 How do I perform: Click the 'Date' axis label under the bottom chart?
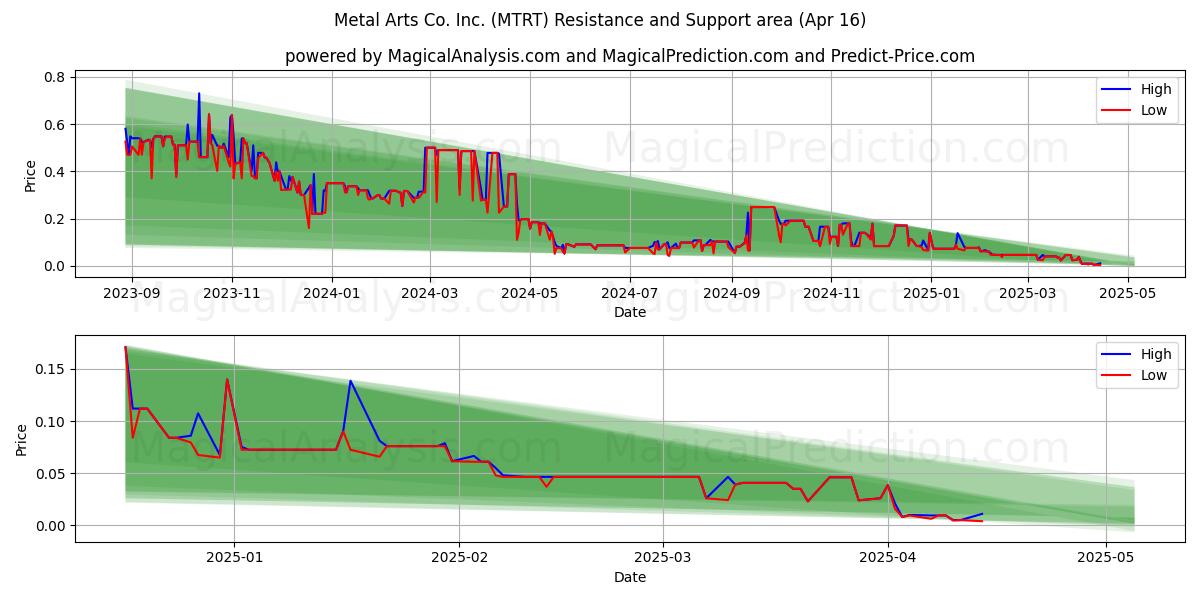(630, 577)
